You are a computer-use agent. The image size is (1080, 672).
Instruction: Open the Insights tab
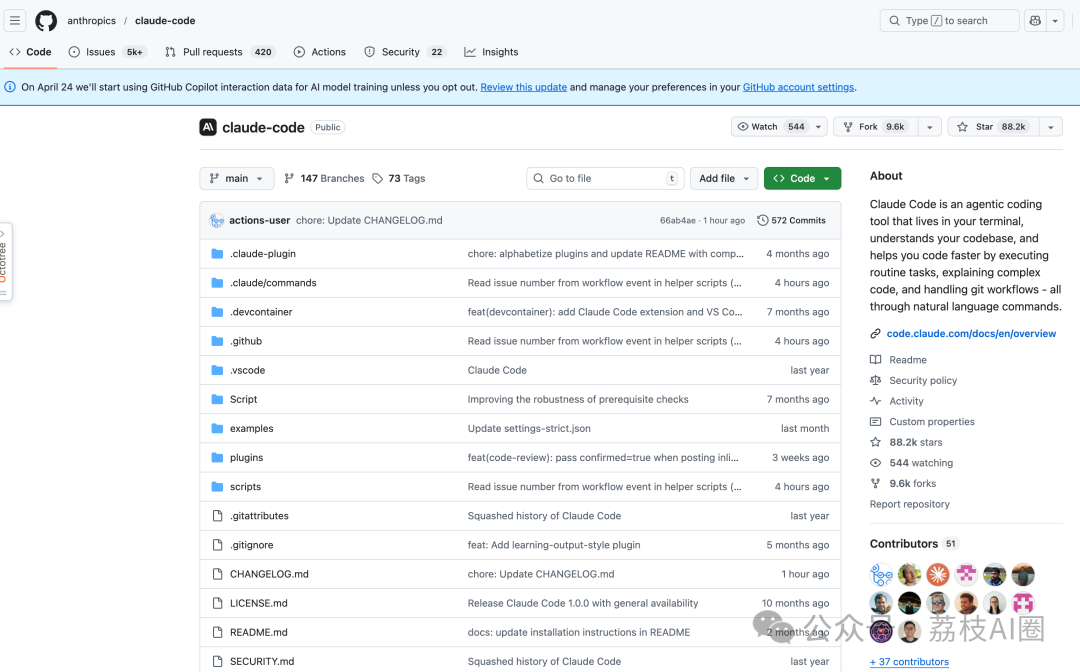491,52
